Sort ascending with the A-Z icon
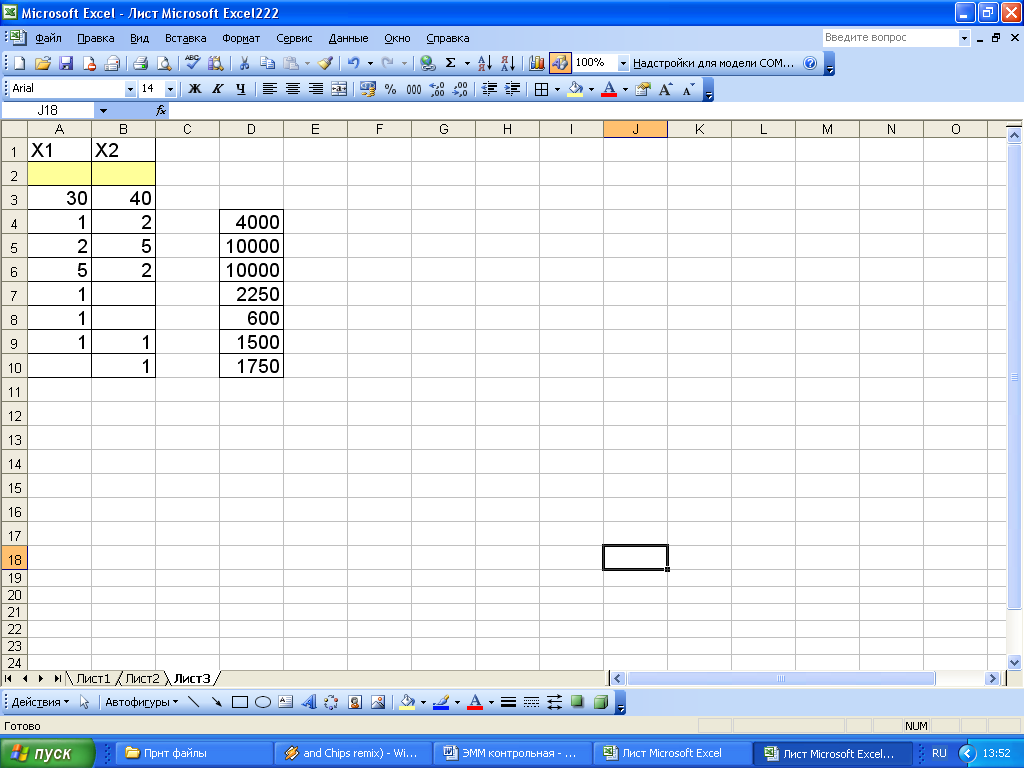 [485, 63]
